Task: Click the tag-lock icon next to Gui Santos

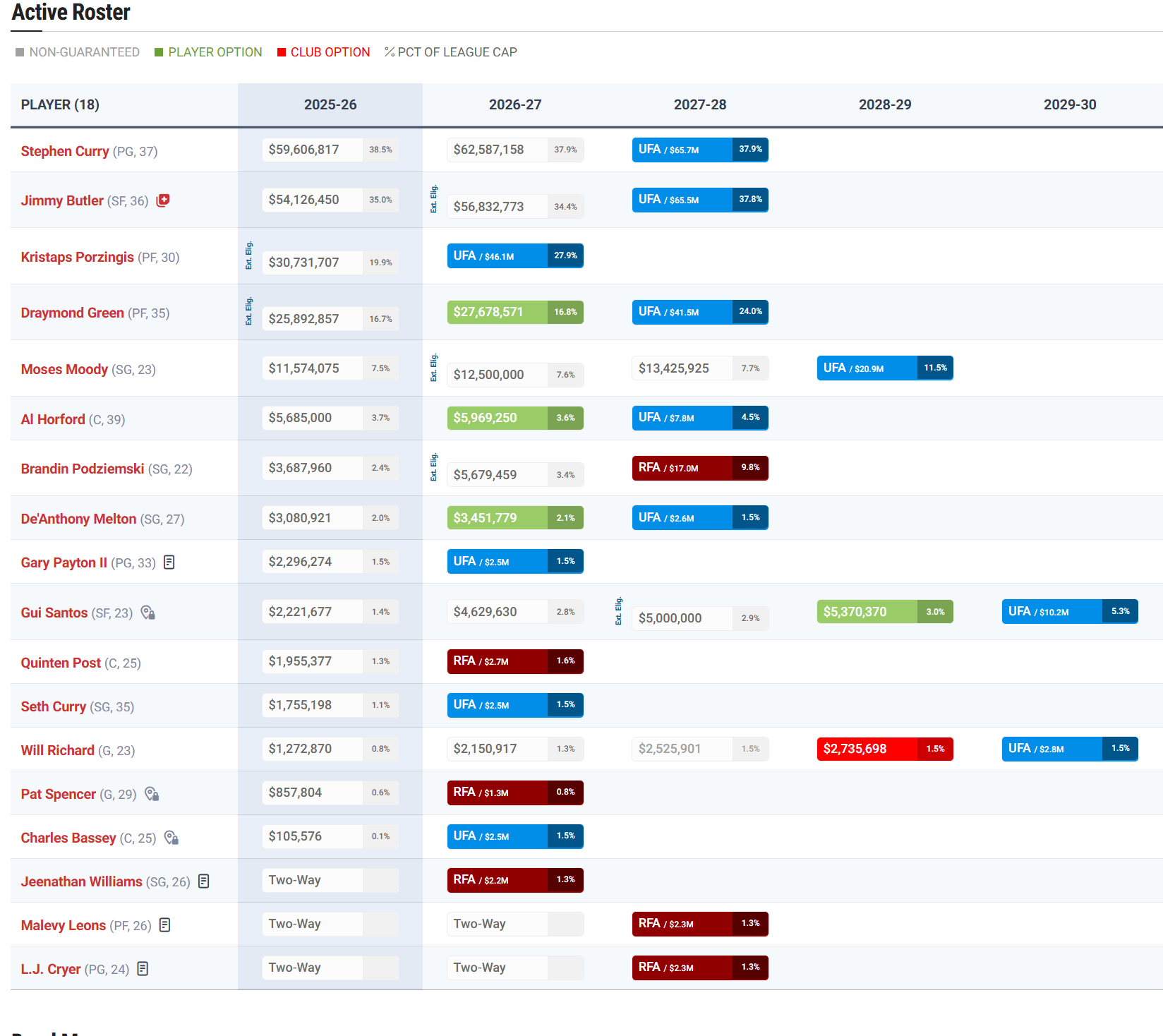Action: (x=147, y=613)
